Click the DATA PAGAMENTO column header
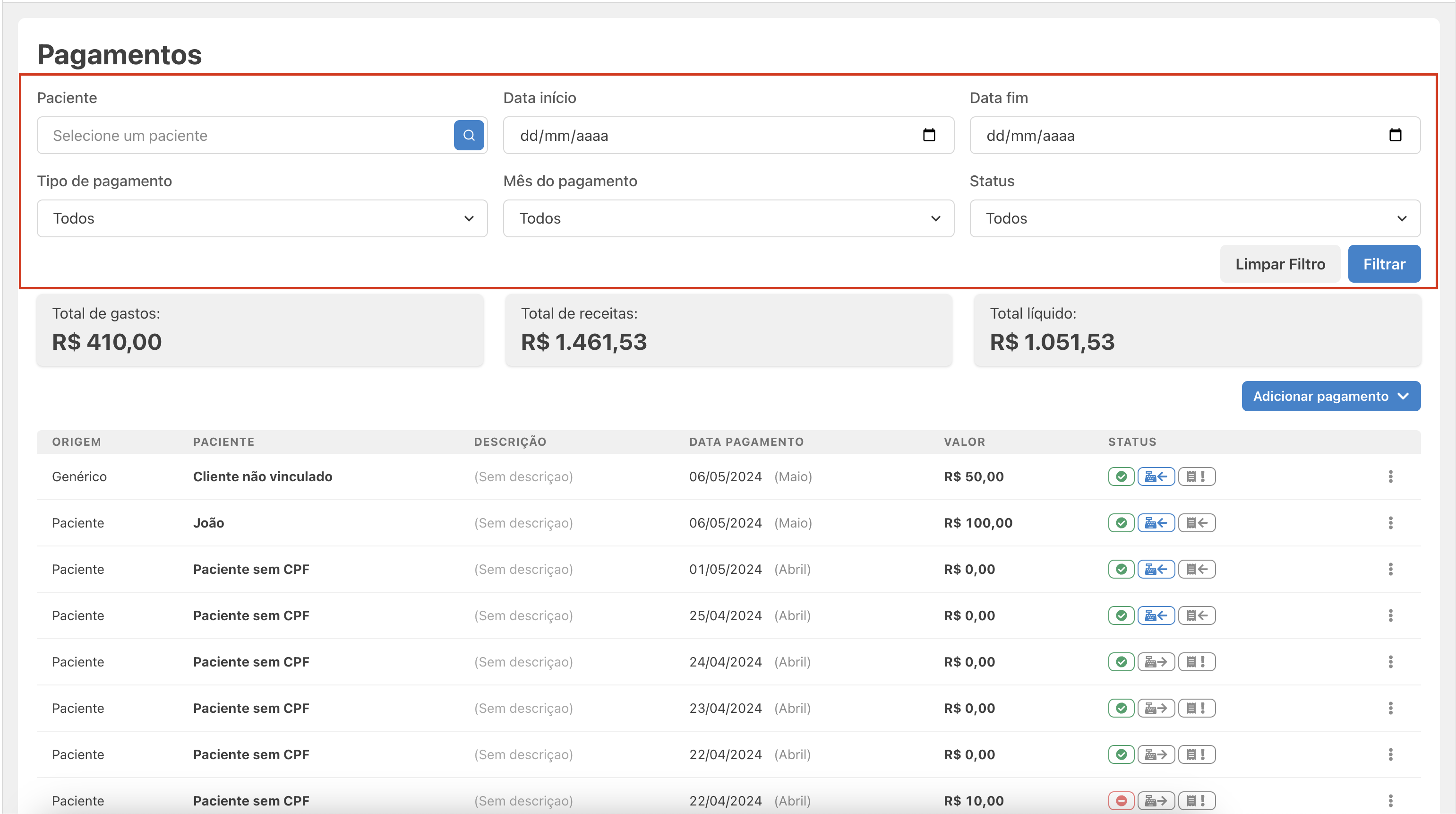1456x814 pixels. pyautogui.click(x=746, y=442)
